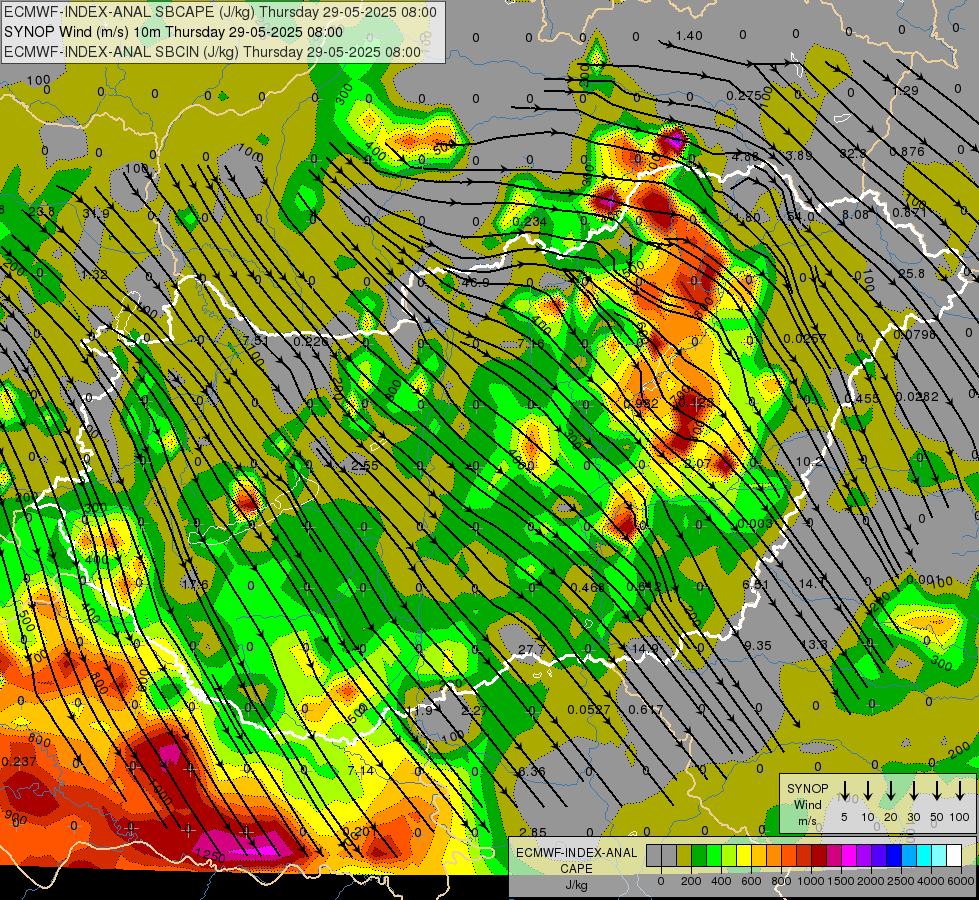The width and height of the screenshot is (979, 900).
Task: Click the 1500 tick label on the CAPE scale
Action: click(x=840, y=881)
